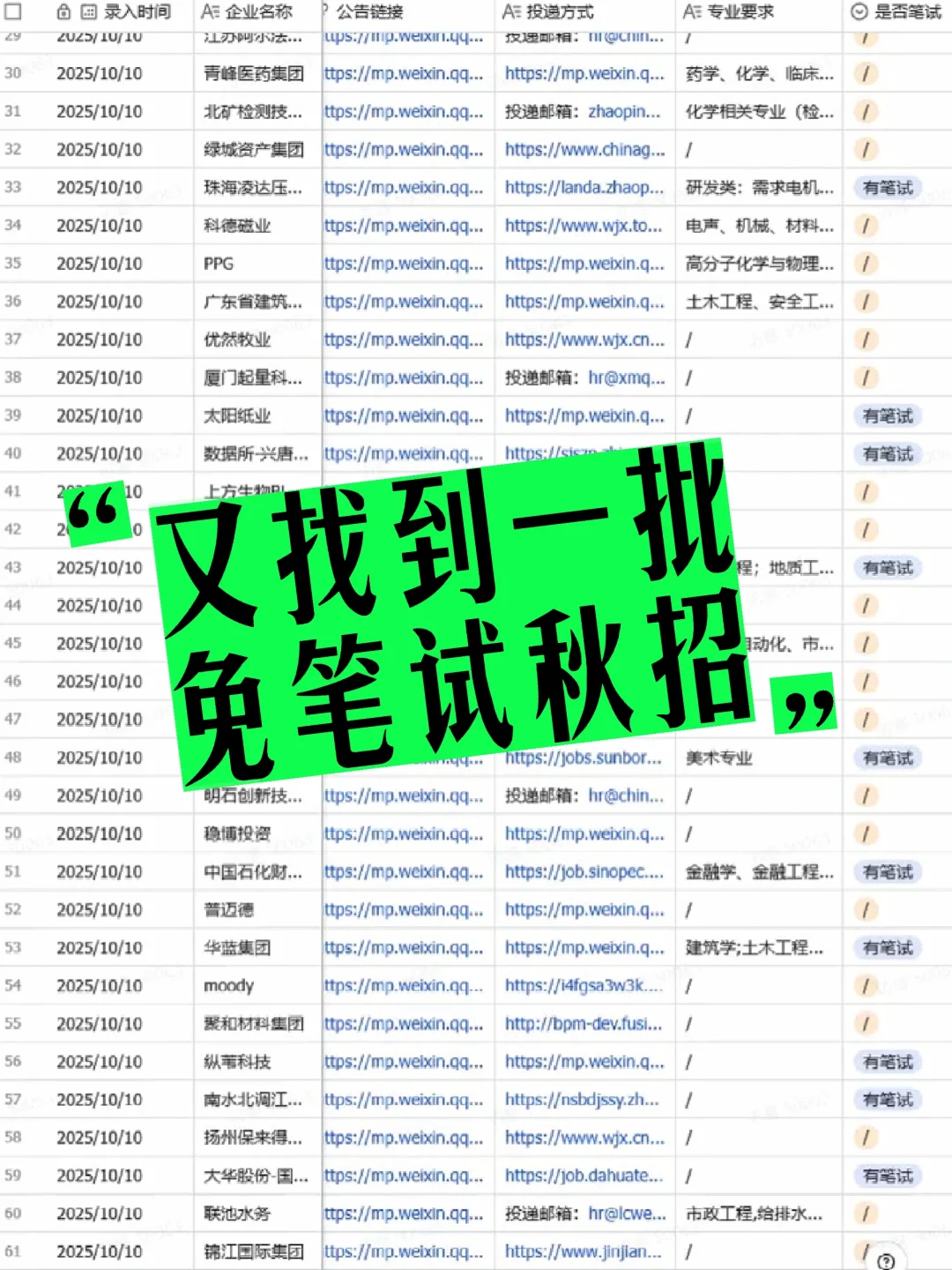Select the 绿城资产集团 company cell

(257, 150)
